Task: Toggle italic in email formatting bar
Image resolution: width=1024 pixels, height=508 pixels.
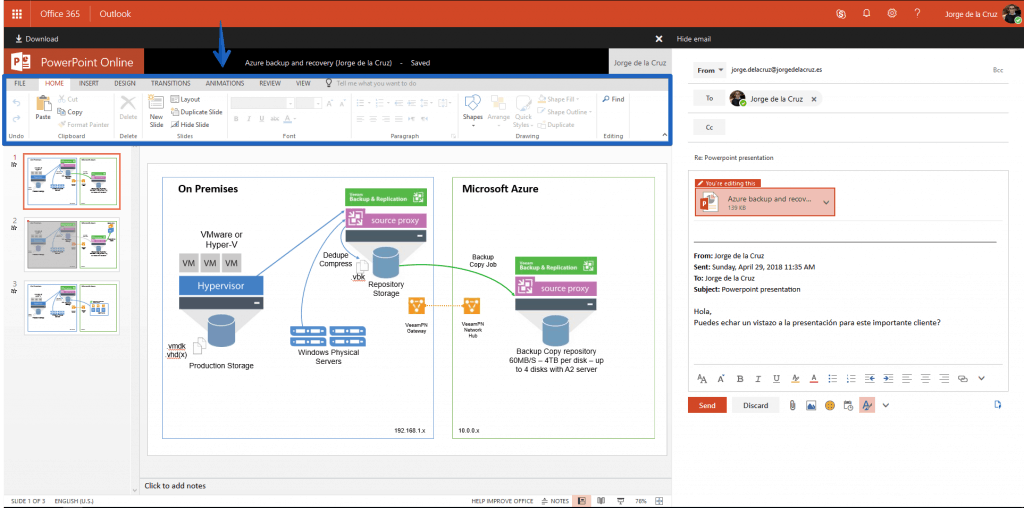Action: tap(758, 378)
